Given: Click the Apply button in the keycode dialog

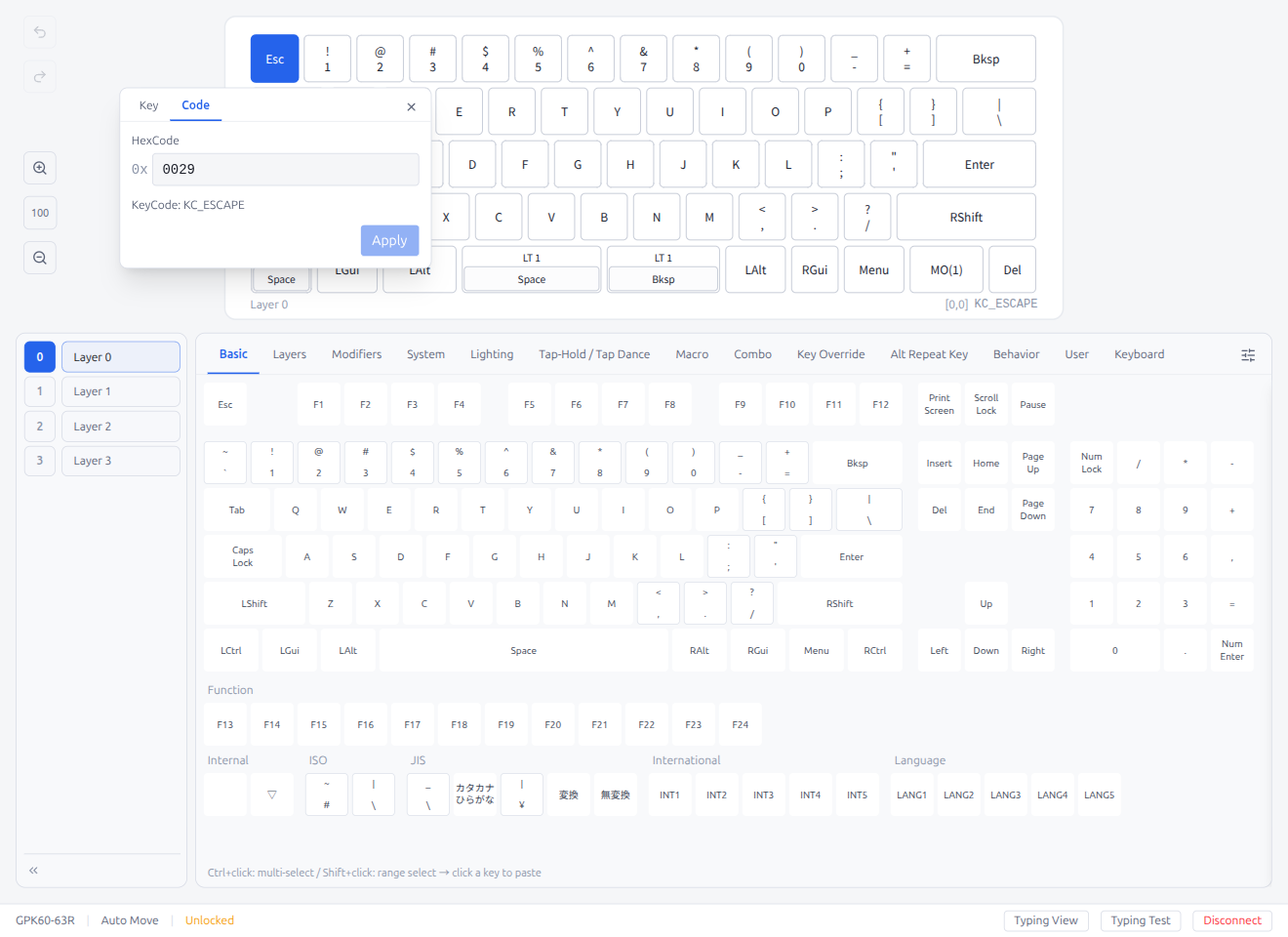Looking at the screenshot, I should (x=389, y=239).
